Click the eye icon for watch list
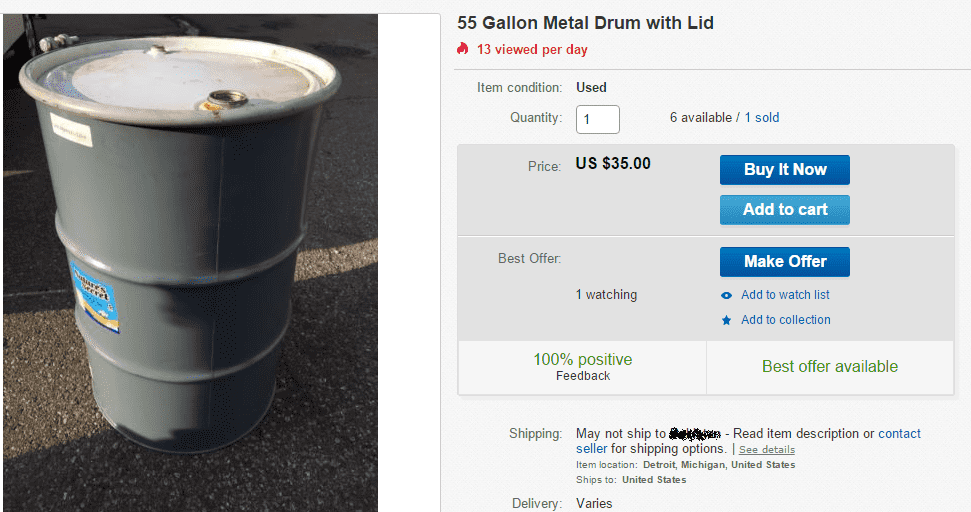971x512 pixels. 727,295
